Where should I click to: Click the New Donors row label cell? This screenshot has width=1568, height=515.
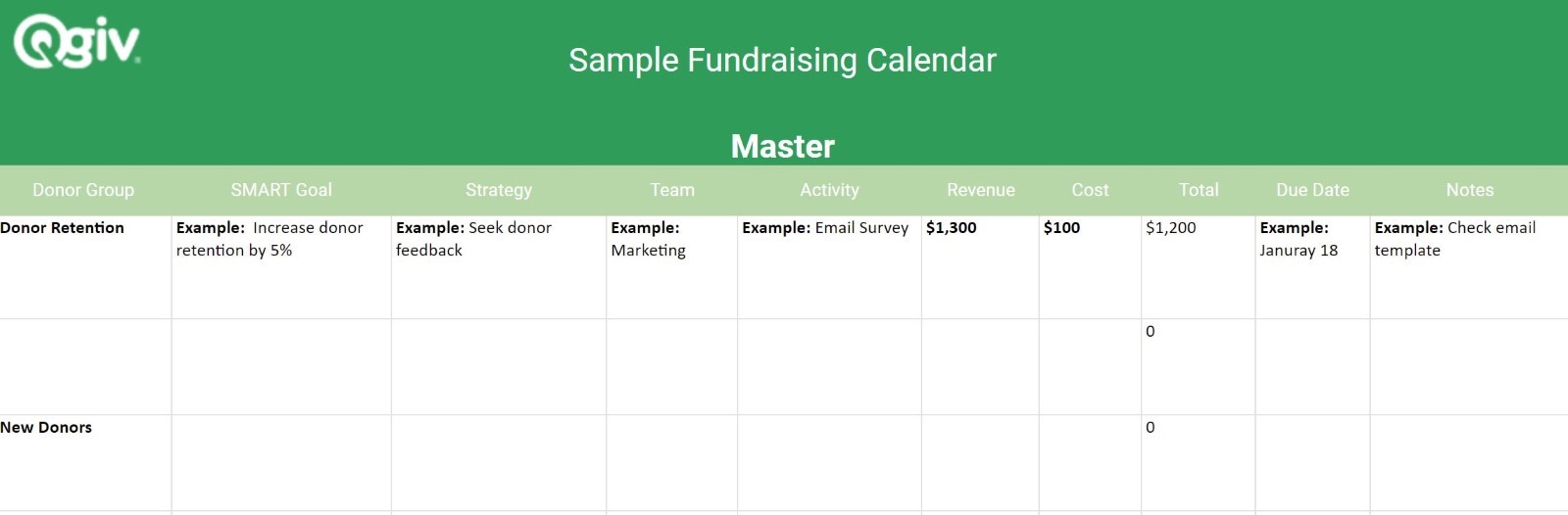point(85,462)
